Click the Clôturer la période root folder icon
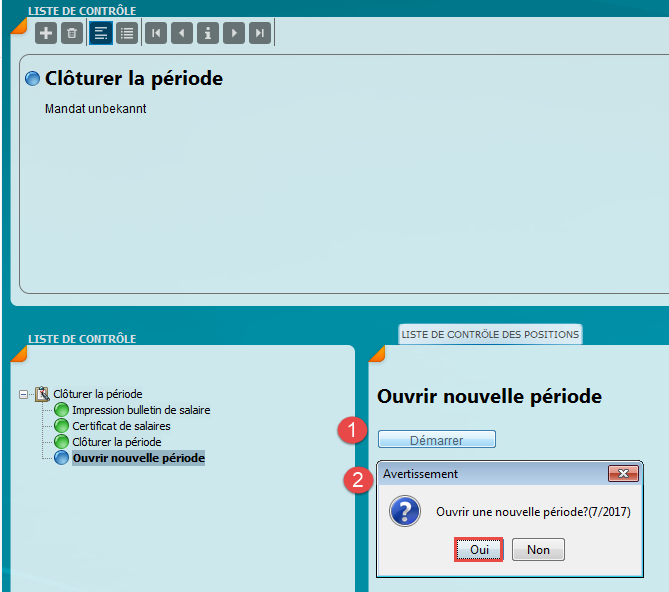The image size is (669, 592). tap(42, 394)
